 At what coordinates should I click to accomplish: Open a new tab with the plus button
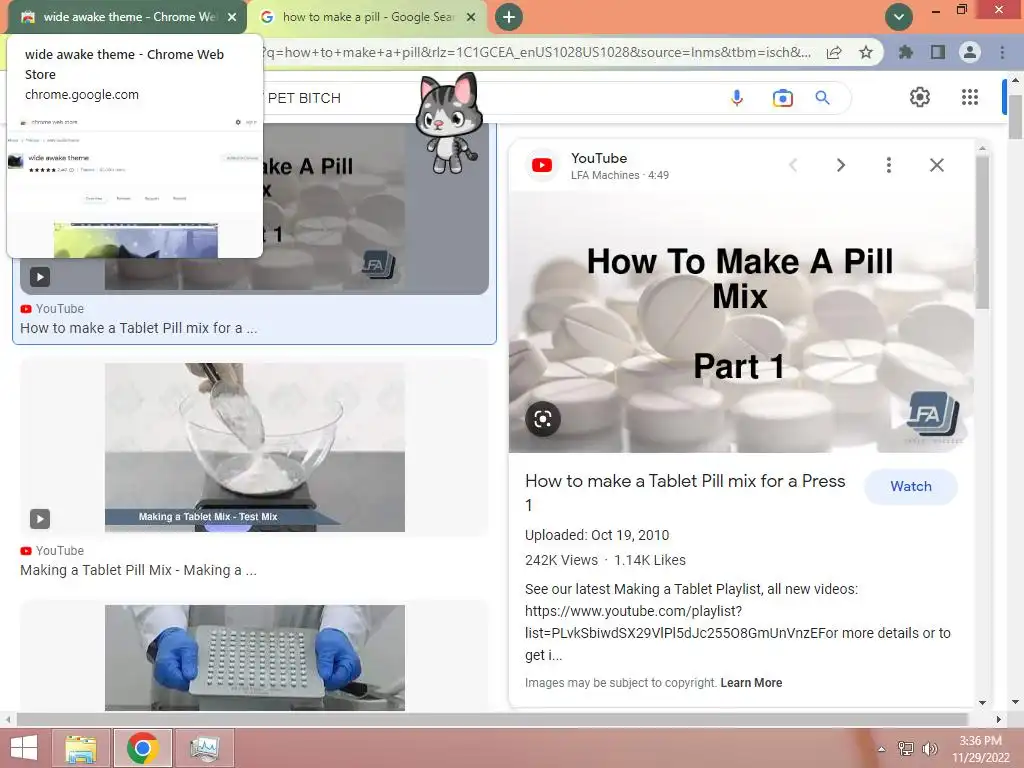509,17
